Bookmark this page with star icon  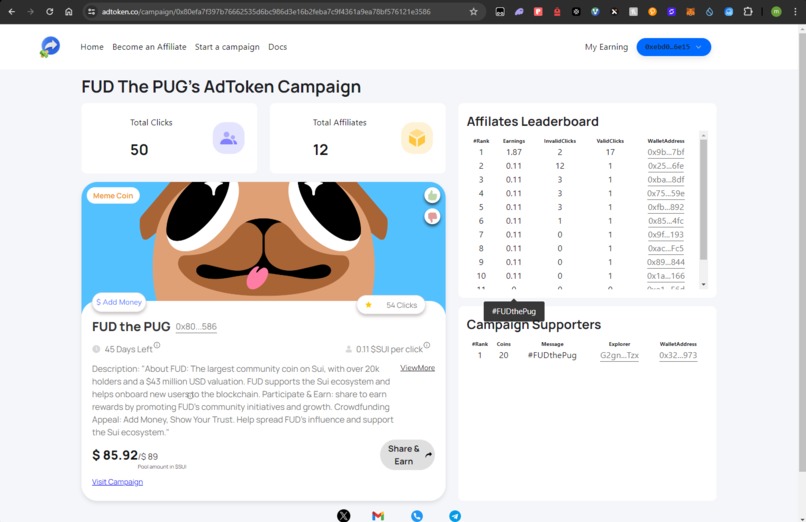click(x=473, y=11)
